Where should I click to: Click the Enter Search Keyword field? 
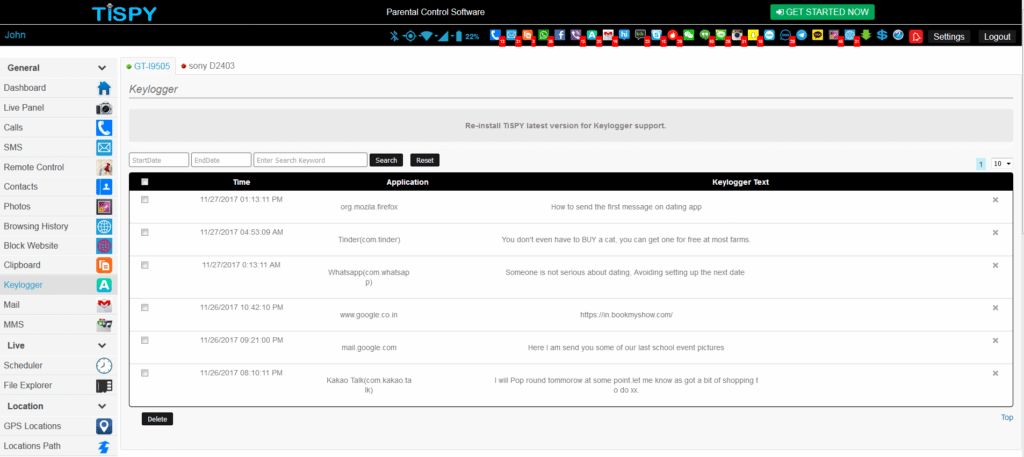click(310, 160)
